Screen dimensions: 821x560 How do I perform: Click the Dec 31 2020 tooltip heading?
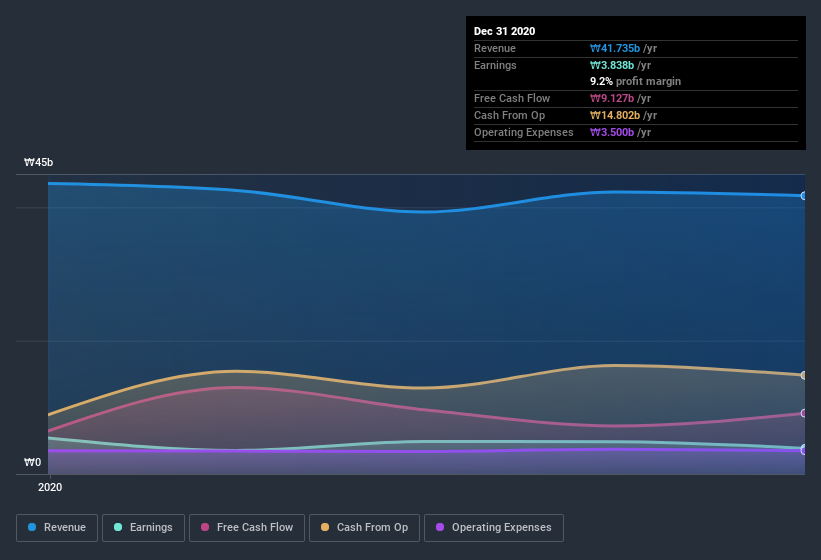(504, 31)
